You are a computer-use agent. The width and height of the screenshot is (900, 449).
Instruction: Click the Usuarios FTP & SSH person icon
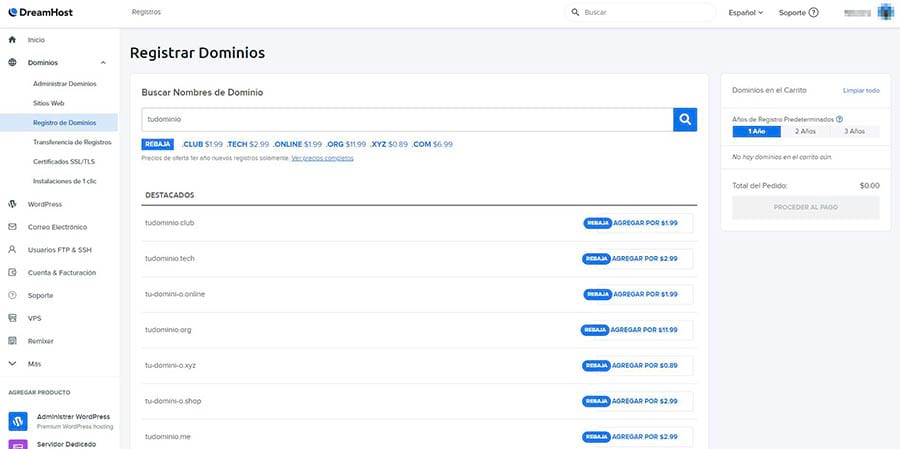tap(12, 250)
